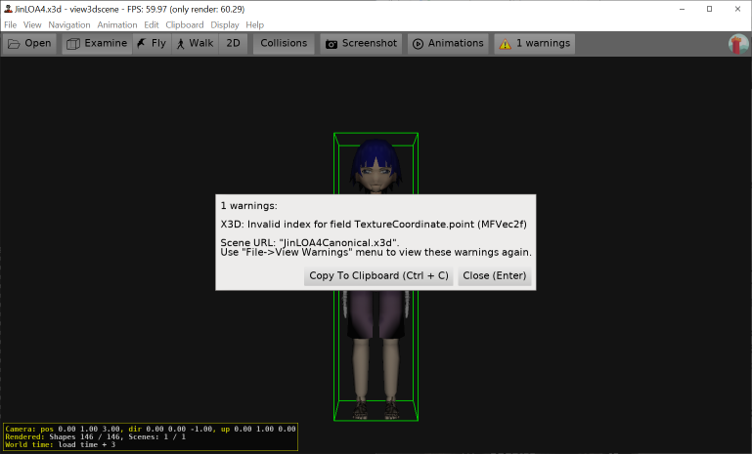
Task: Open the Help menu
Action: click(255, 24)
